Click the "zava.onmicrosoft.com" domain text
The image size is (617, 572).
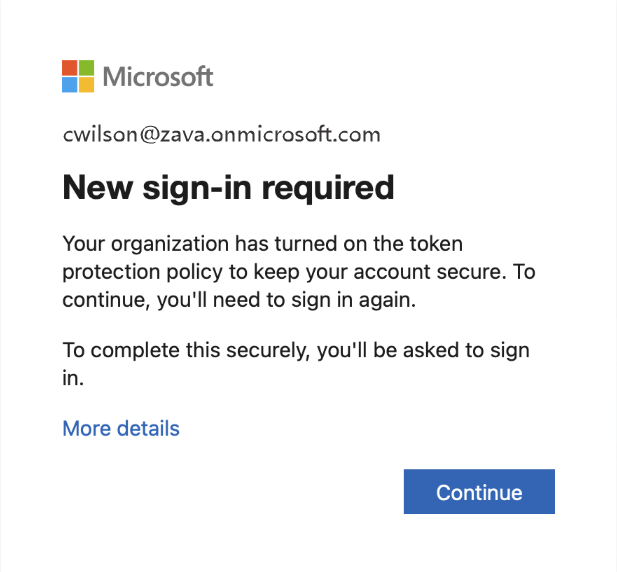[x=272, y=135]
